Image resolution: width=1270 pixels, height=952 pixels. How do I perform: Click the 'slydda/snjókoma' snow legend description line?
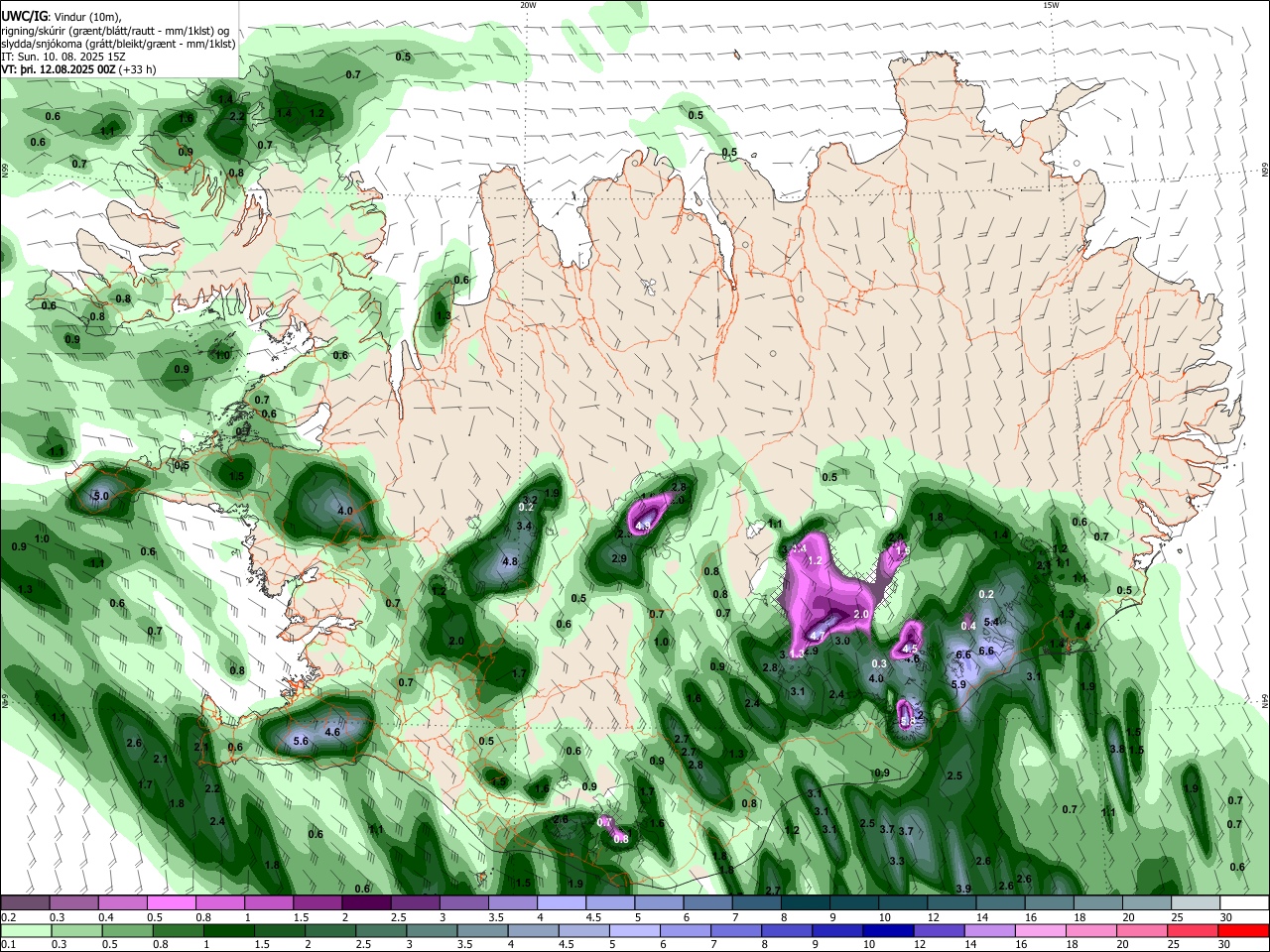point(118,44)
